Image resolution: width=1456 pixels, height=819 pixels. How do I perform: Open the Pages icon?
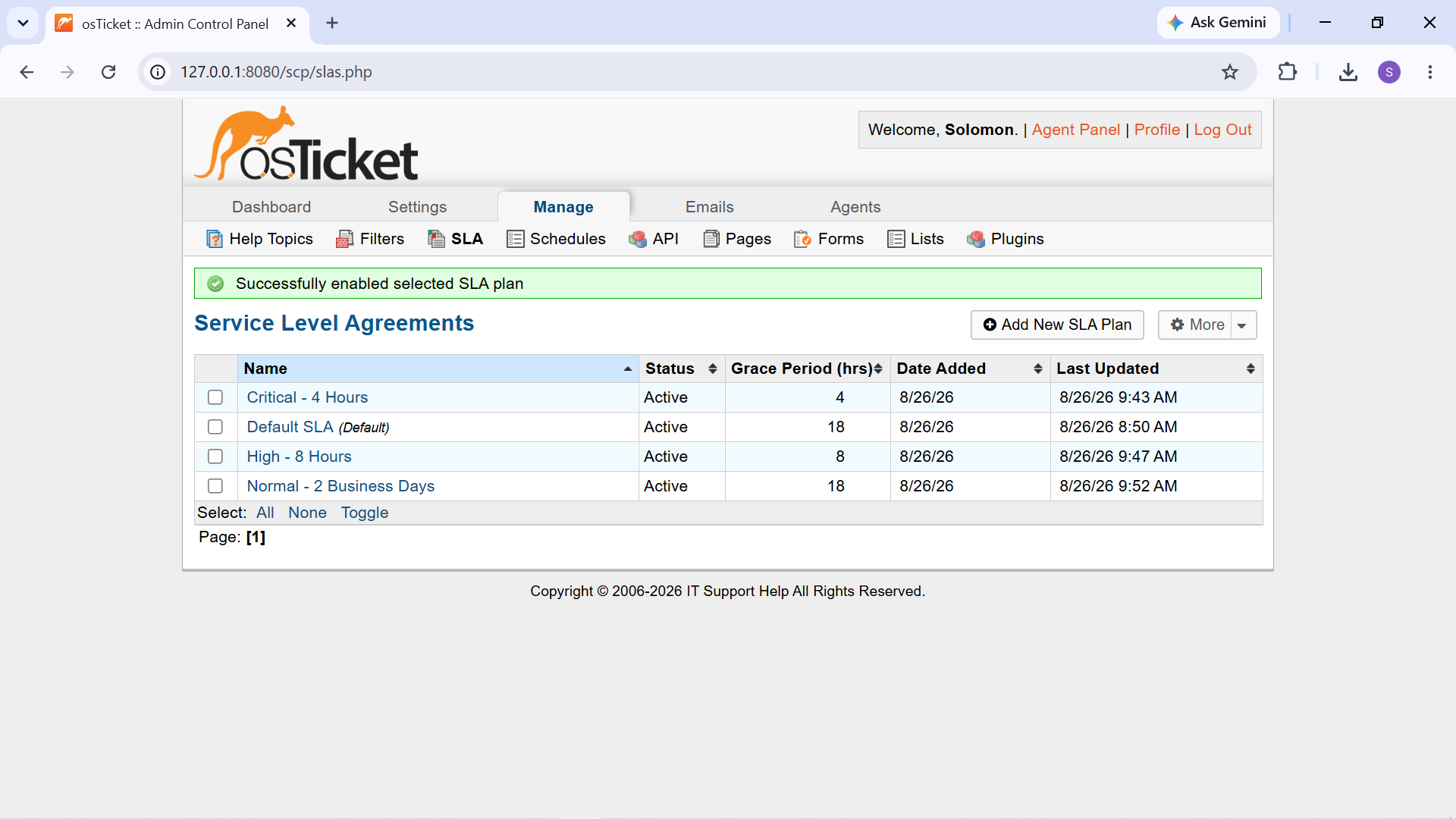coord(711,239)
